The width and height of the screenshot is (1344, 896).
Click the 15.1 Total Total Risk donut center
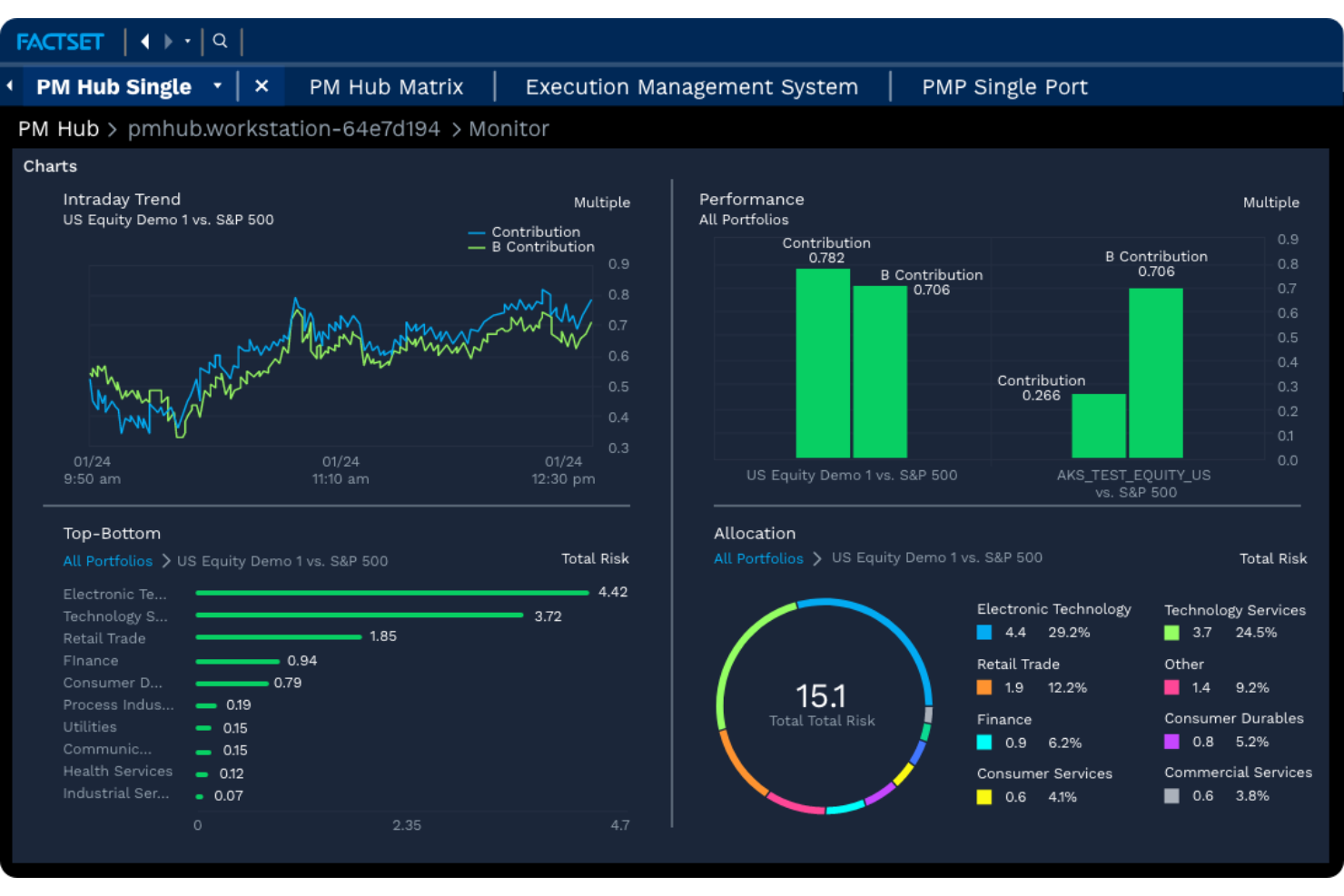click(822, 705)
